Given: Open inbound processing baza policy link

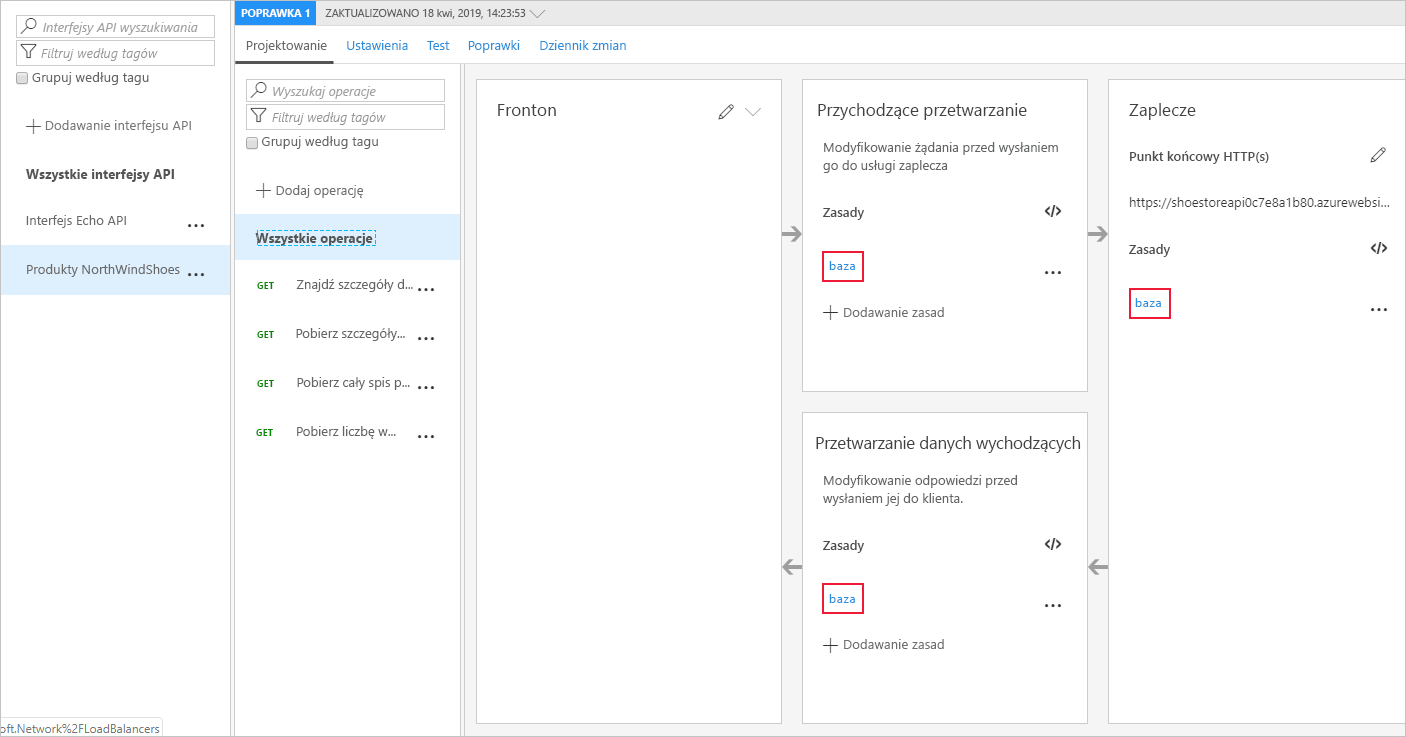Looking at the screenshot, I should (x=842, y=266).
